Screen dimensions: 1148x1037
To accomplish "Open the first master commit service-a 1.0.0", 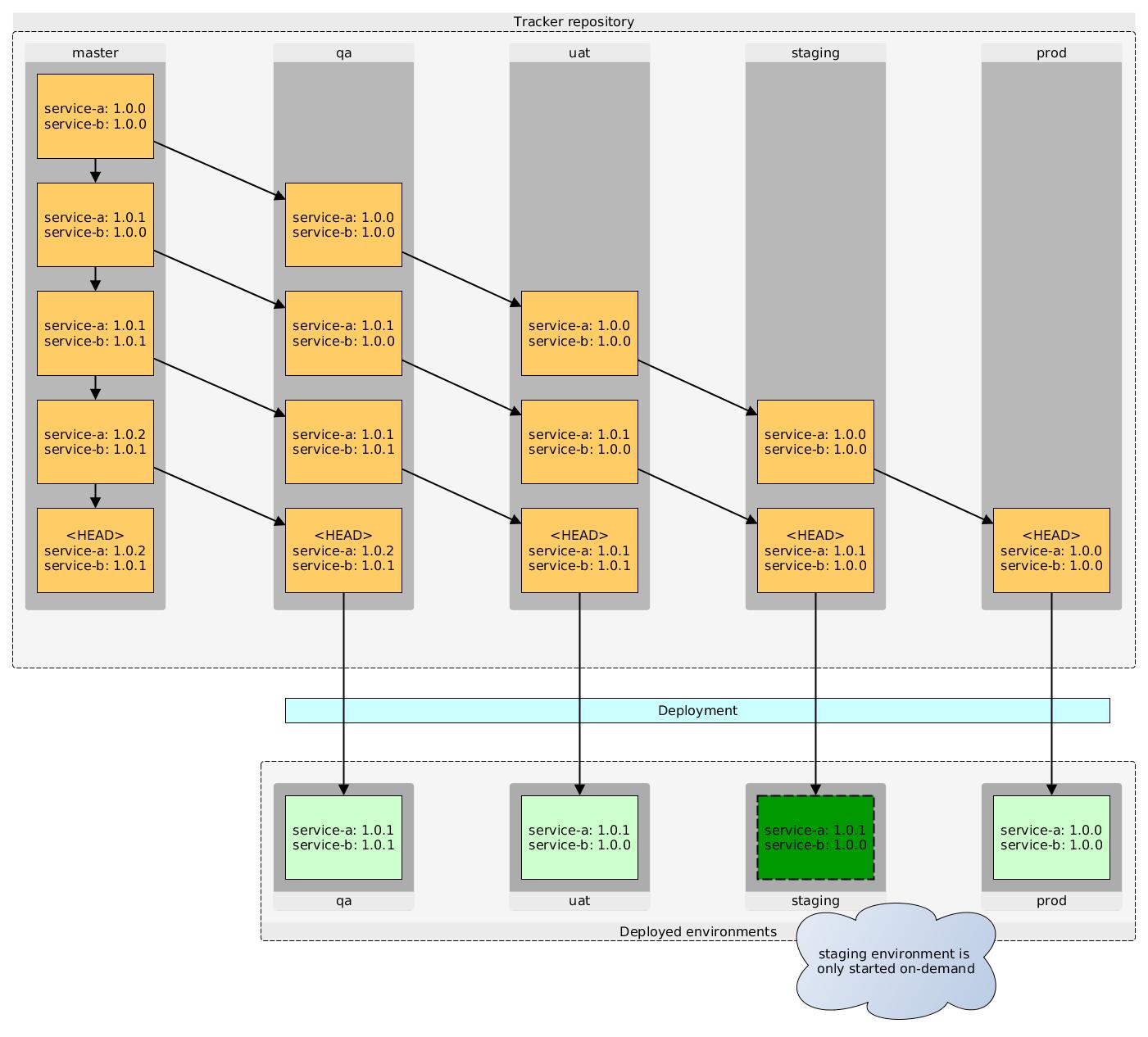I will 94,115.
